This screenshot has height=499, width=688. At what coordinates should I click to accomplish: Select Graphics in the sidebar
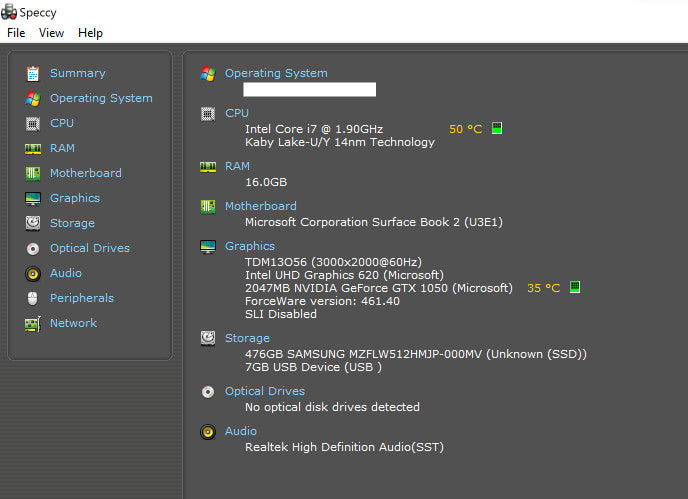[x=75, y=198]
